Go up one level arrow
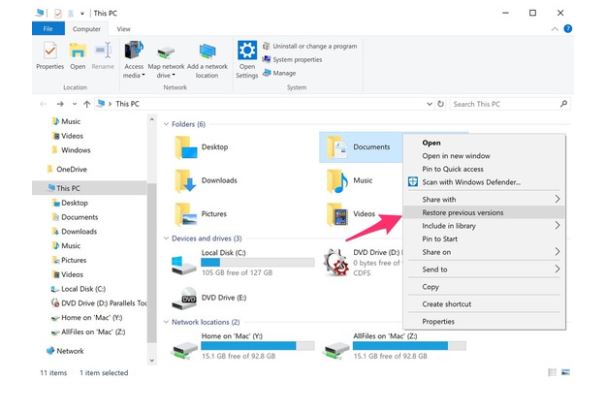This screenshot has height=398, width=605. click(87, 104)
